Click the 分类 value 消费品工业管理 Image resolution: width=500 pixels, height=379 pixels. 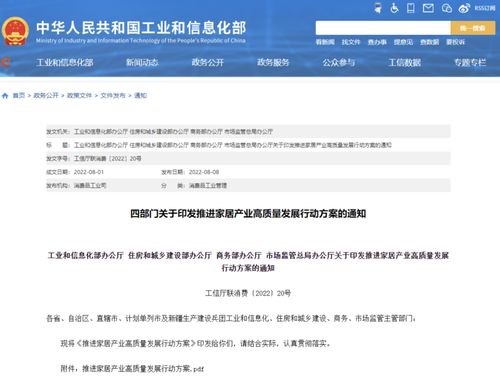click(x=208, y=185)
